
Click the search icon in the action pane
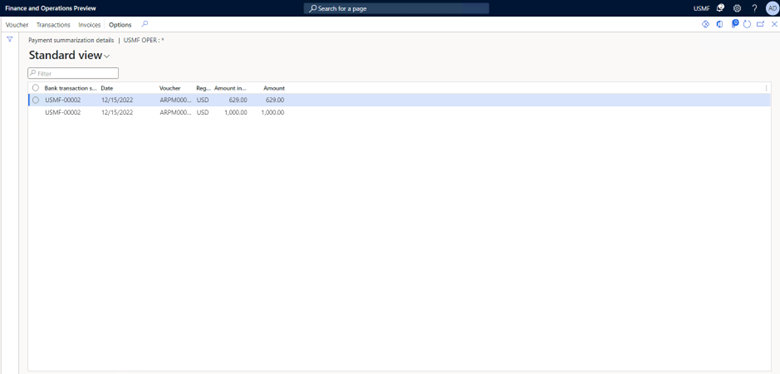point(145,24)
